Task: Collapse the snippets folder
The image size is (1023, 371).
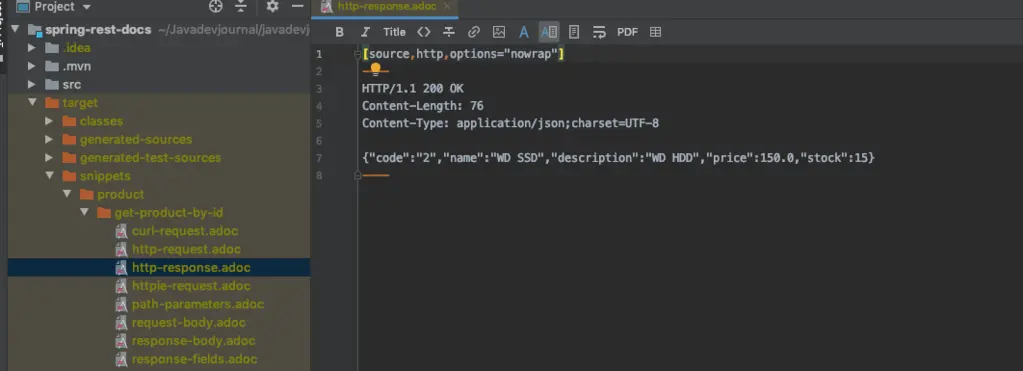Action: [x=50, y=176]
